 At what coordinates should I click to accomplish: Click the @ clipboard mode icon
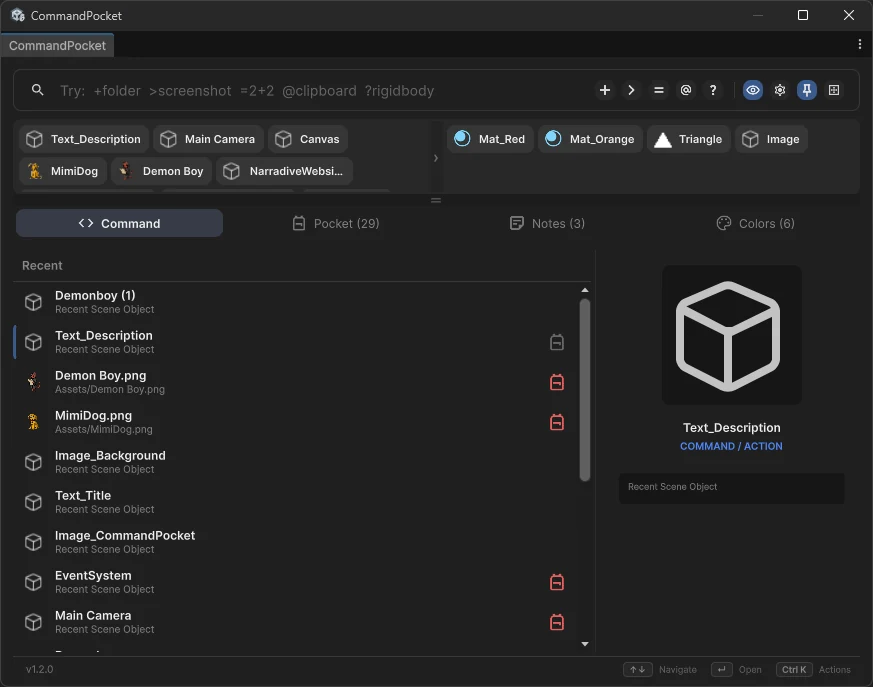tap(686, 90)
